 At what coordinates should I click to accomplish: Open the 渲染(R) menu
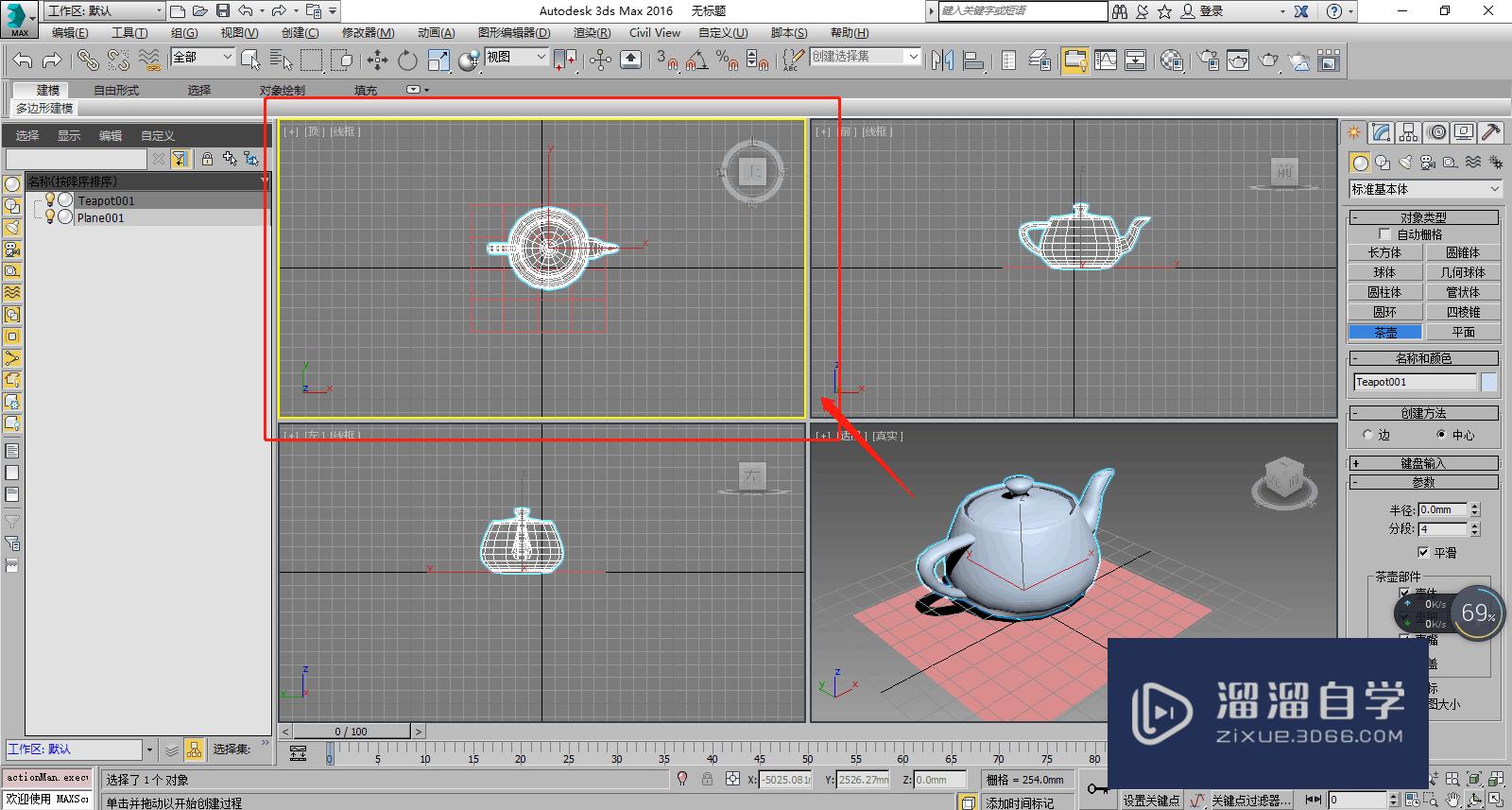coord(591,32)
